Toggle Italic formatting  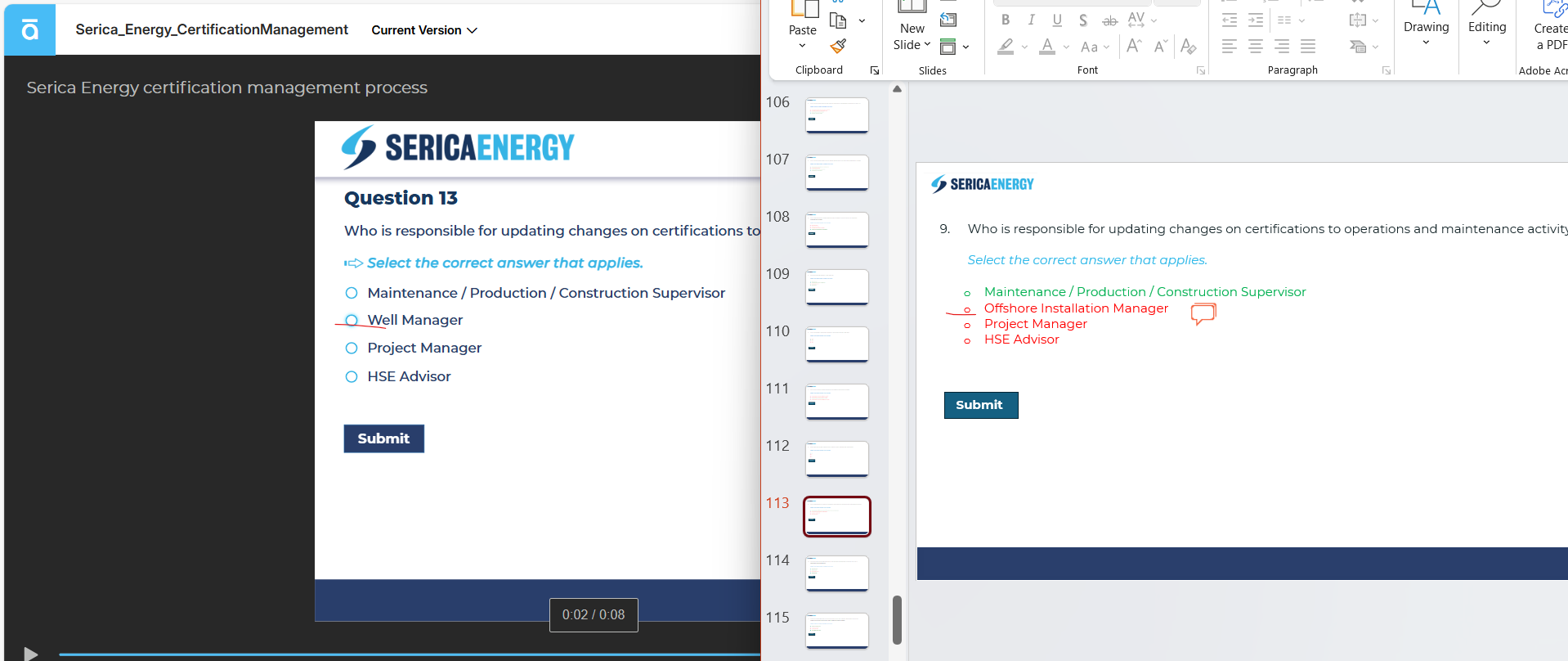coord(1032,20)
